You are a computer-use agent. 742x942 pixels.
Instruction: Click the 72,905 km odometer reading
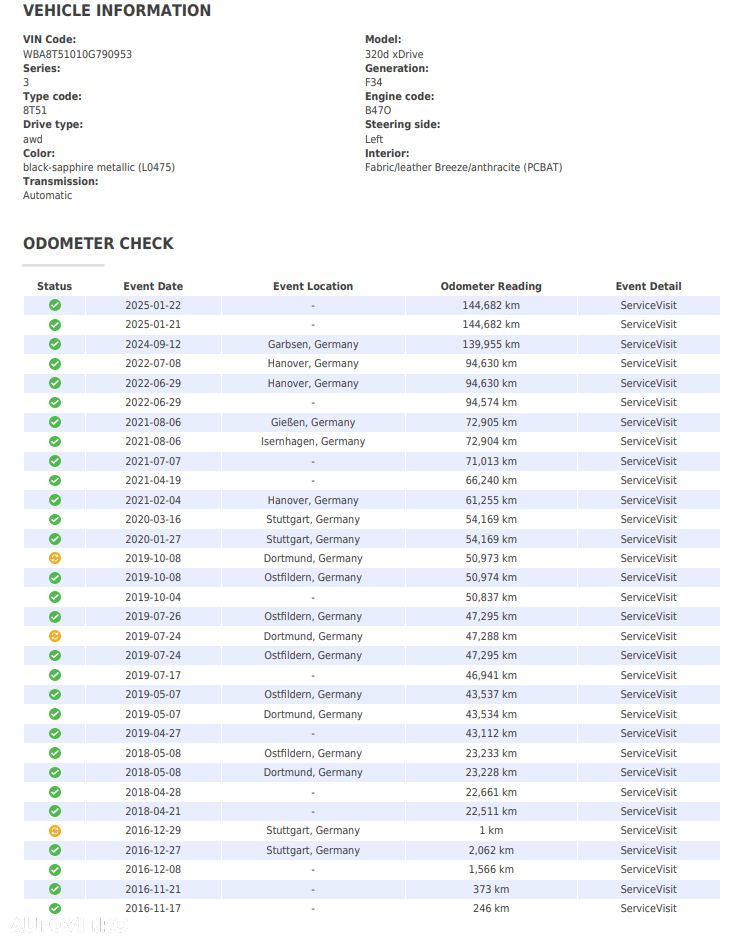(491, 422)
